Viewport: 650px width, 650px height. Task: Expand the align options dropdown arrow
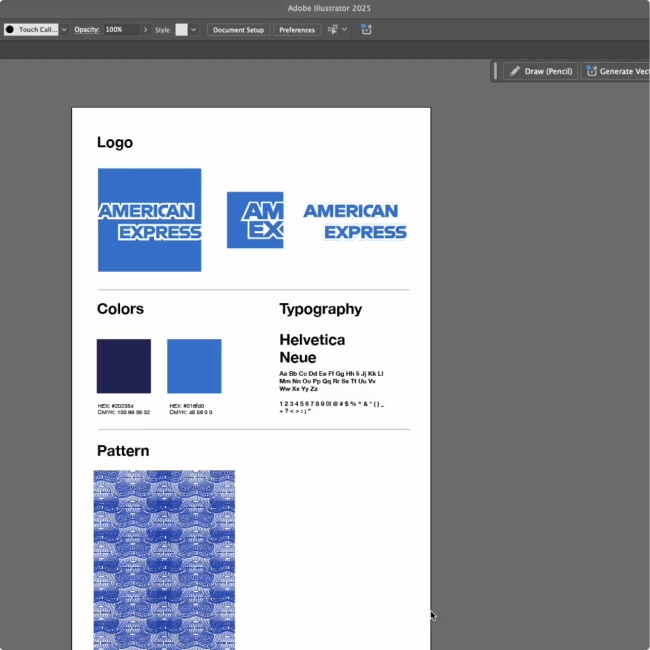tap(345, 30)
